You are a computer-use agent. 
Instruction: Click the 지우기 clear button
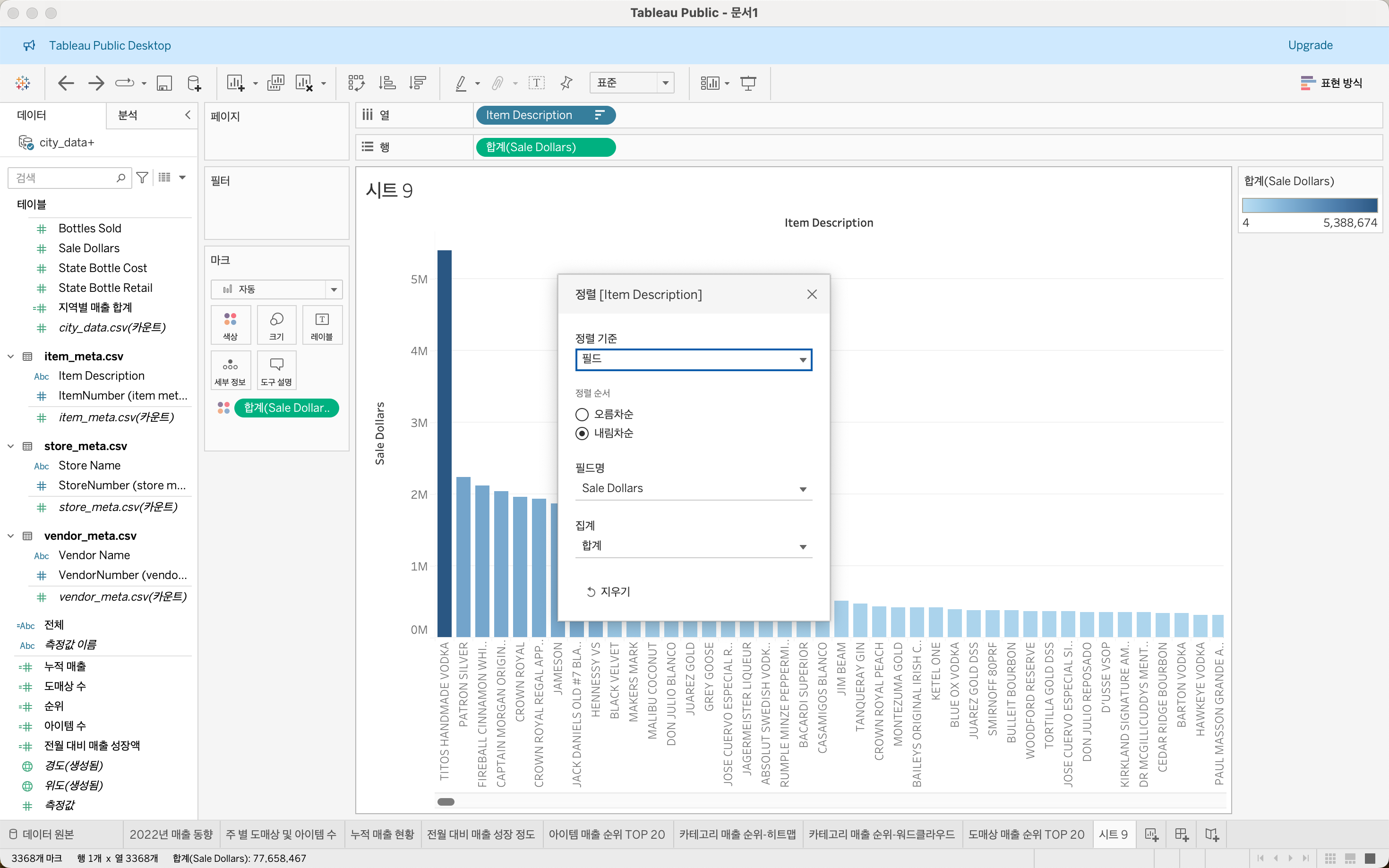(608, 591)
